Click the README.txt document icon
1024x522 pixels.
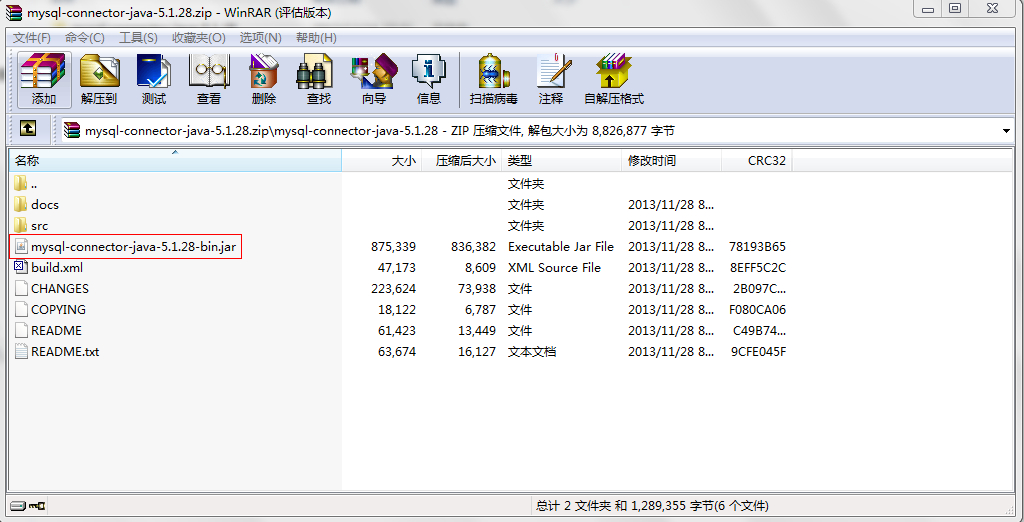(21, 351)
